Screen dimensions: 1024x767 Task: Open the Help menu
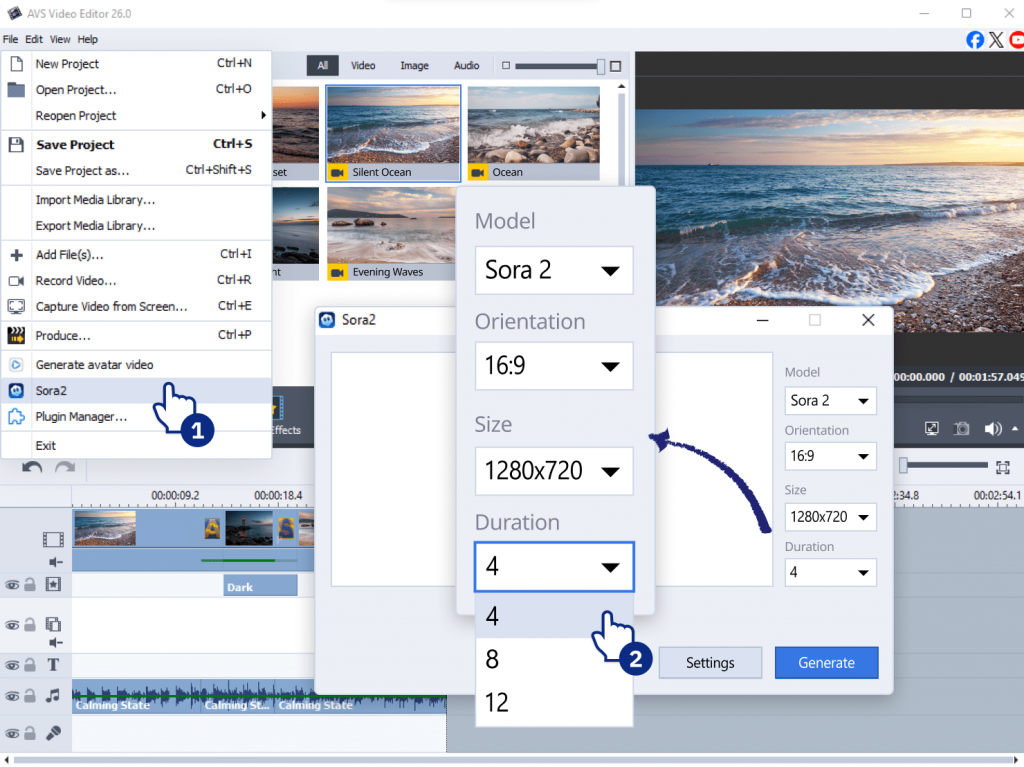click(88, 39)
